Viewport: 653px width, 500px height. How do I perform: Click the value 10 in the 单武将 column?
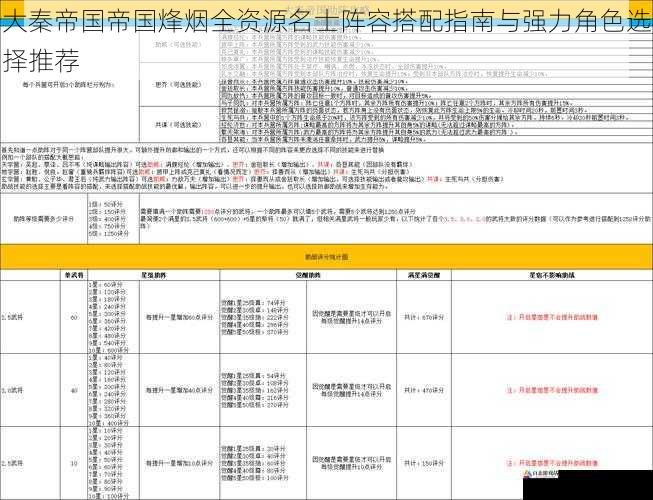(x=74, y=463)
